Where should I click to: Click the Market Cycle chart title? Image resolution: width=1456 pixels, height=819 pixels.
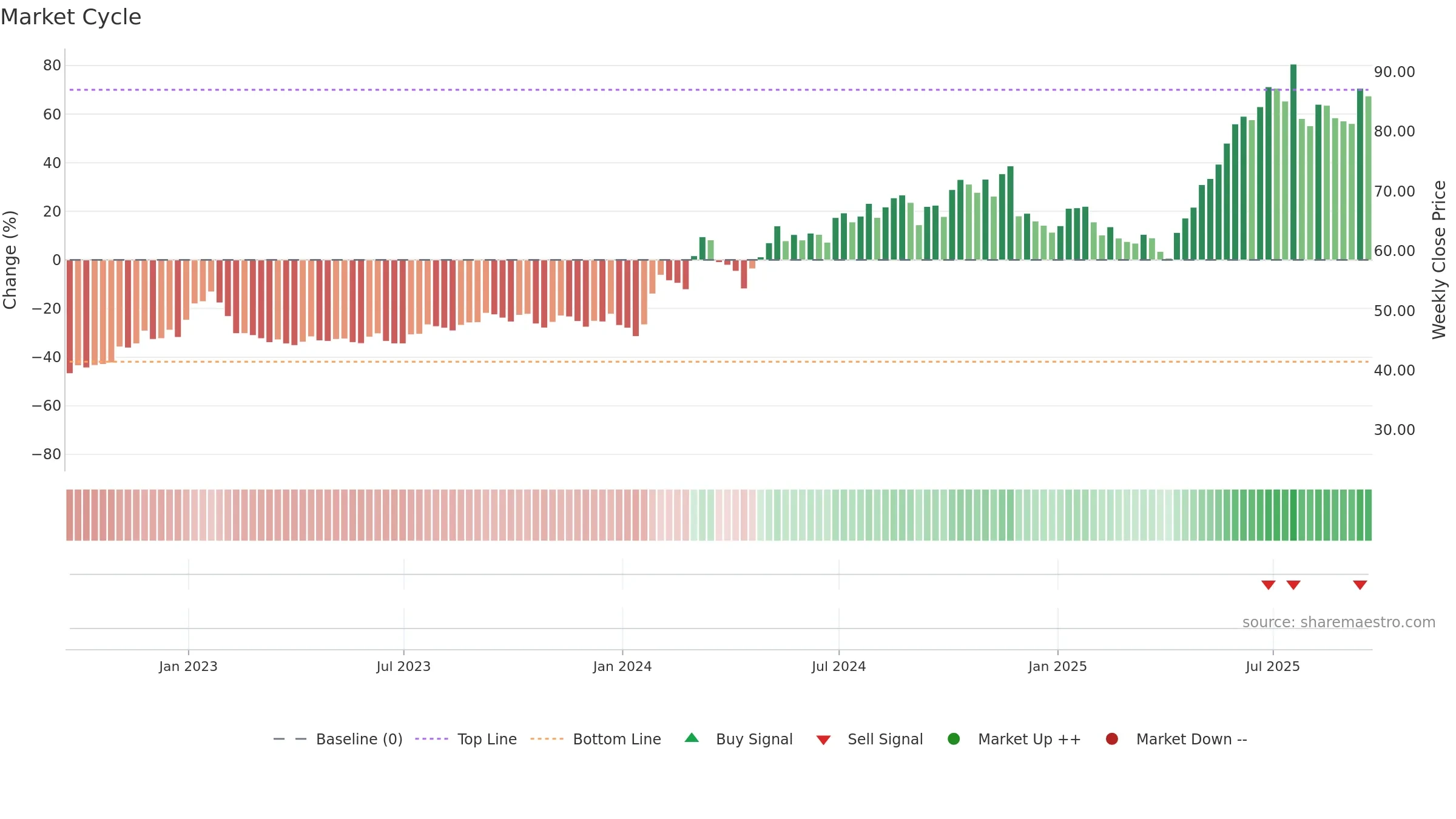point(71,17)
